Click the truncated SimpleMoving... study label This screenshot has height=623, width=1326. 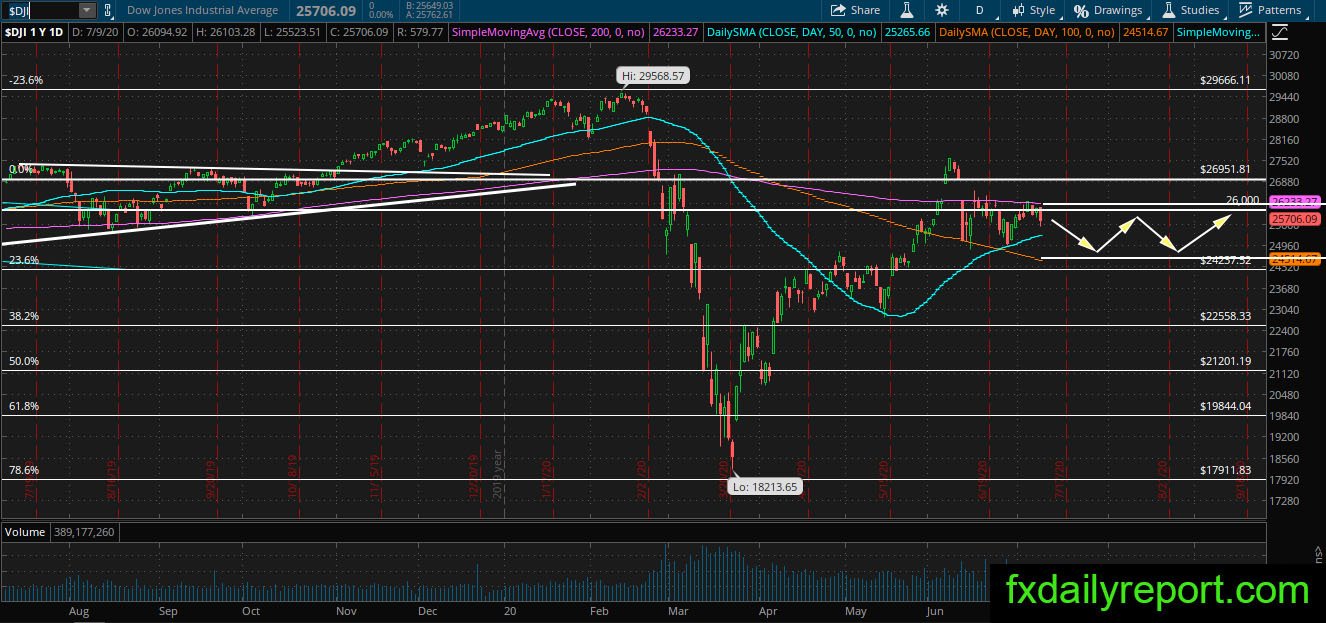(x=1220, y=33)
